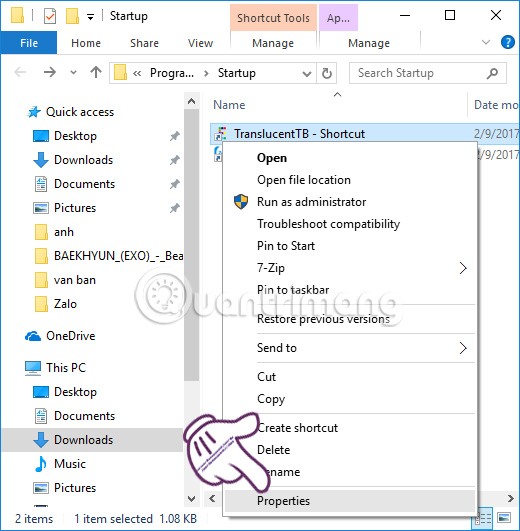Expand the ribbon with the chevron
Image resolution: width=520 pixels, height=531 pixels.
point(486,42)
